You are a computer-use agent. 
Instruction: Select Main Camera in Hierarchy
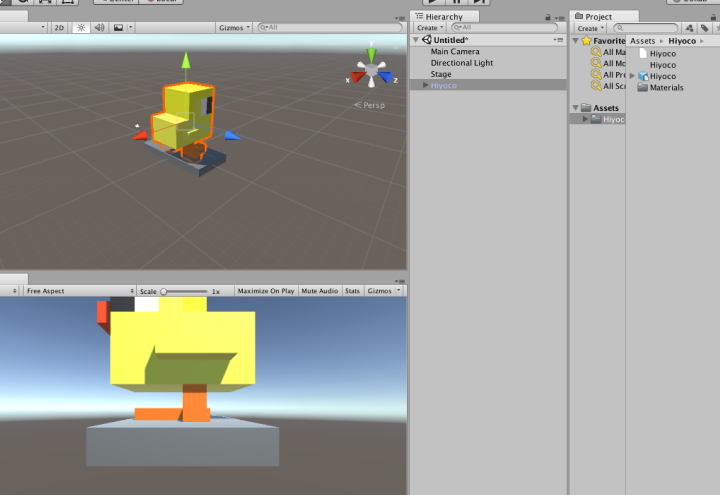(x=455, y=51)
